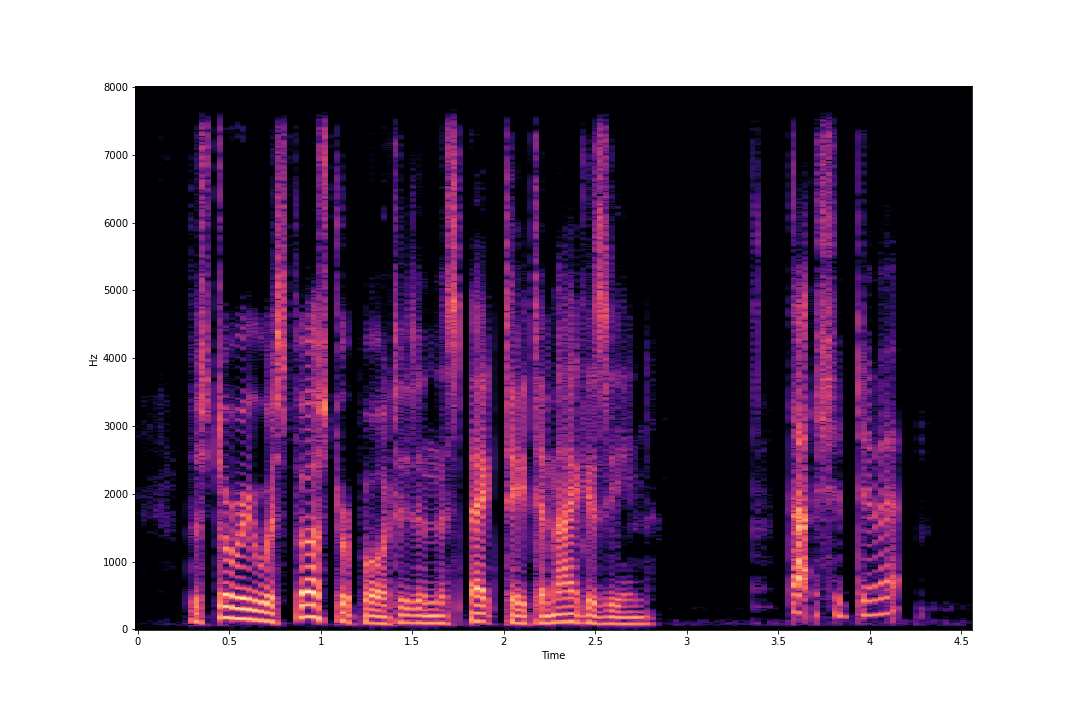Image resolution: width=1080 pixels, height=720 pixels.
Task: Select the 0.5 time tick label
Action: pos(229,641)
